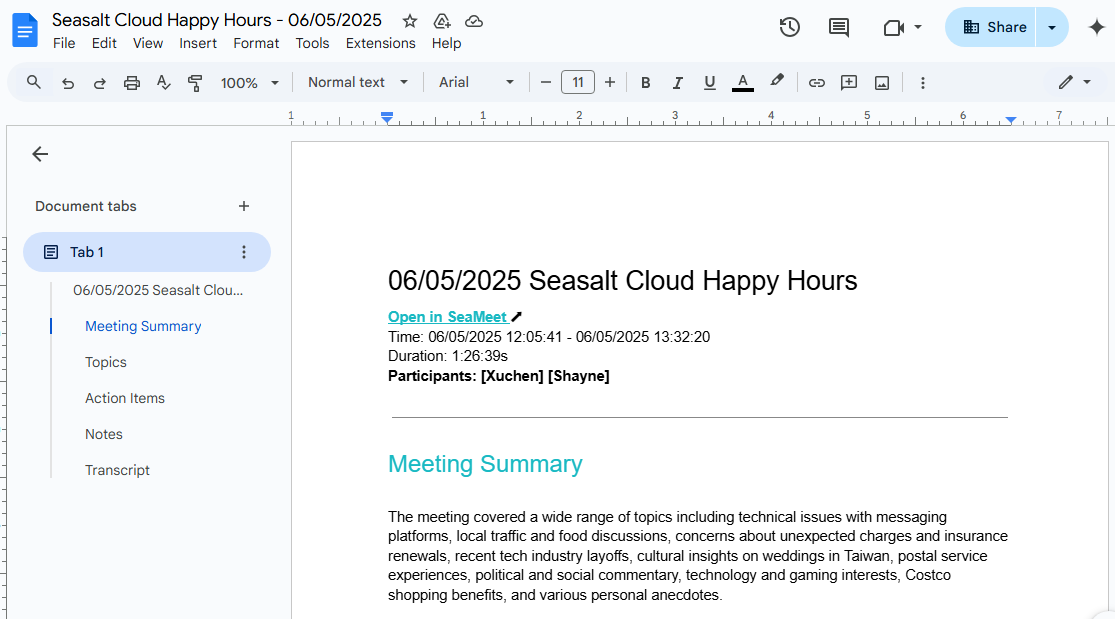Screen dimensions: 1115x619
Task: Click the Share button
Action: click(994, 27)
